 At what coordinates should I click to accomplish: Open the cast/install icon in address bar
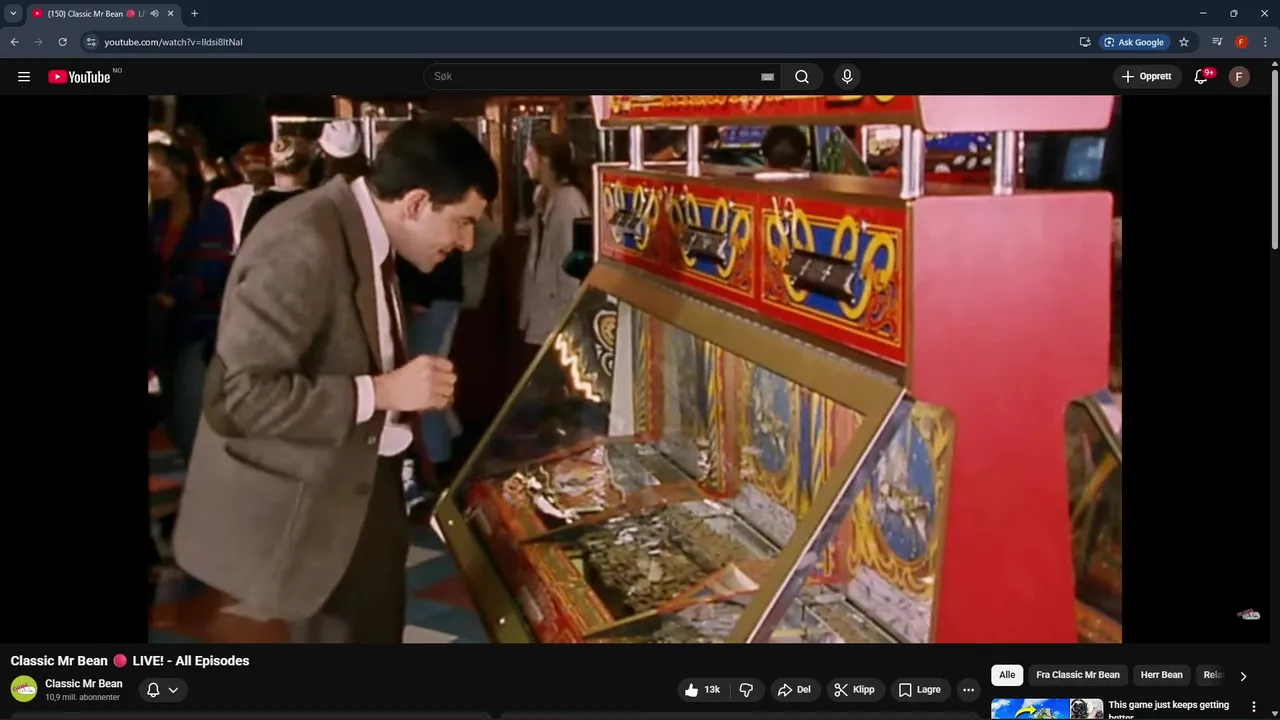pos(1085,42)
